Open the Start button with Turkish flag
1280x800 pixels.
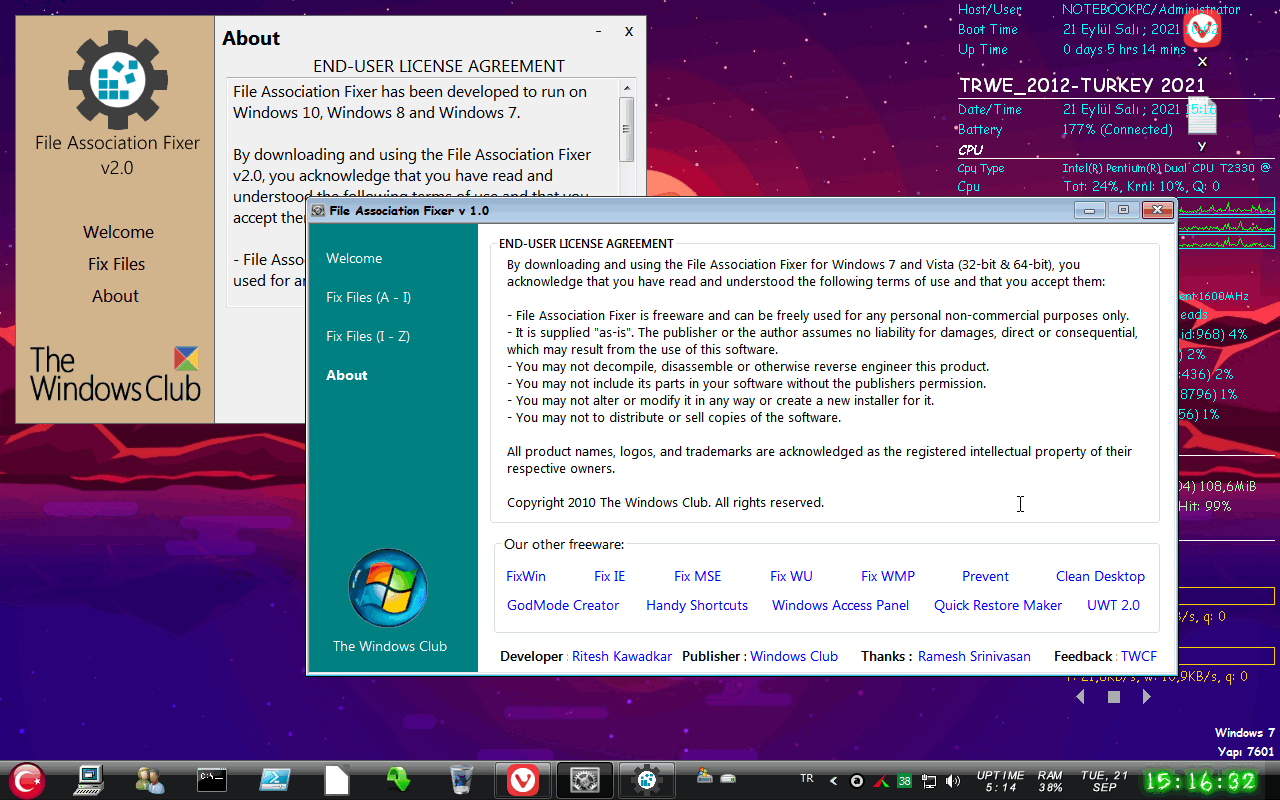[x=27, y=779]
